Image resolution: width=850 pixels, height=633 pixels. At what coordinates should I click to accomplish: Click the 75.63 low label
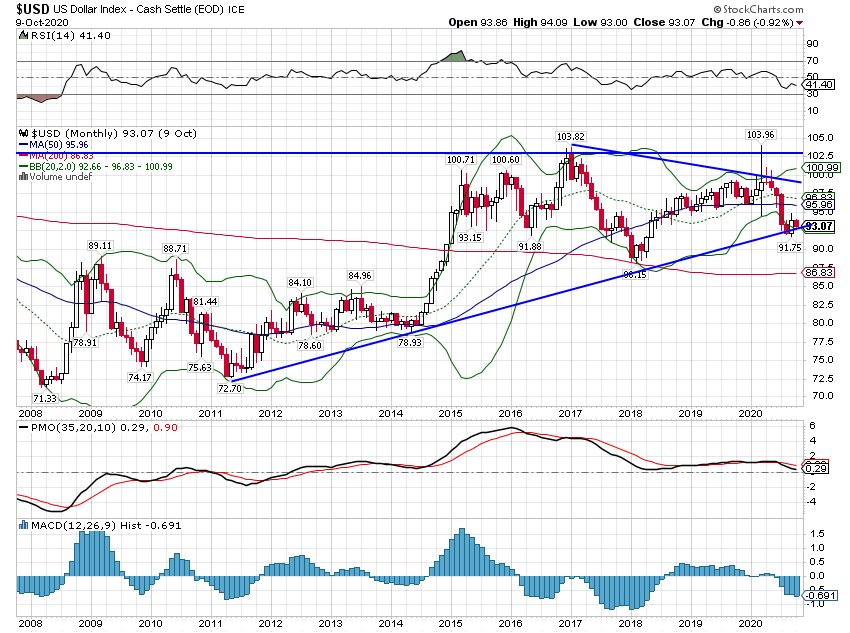199,367
